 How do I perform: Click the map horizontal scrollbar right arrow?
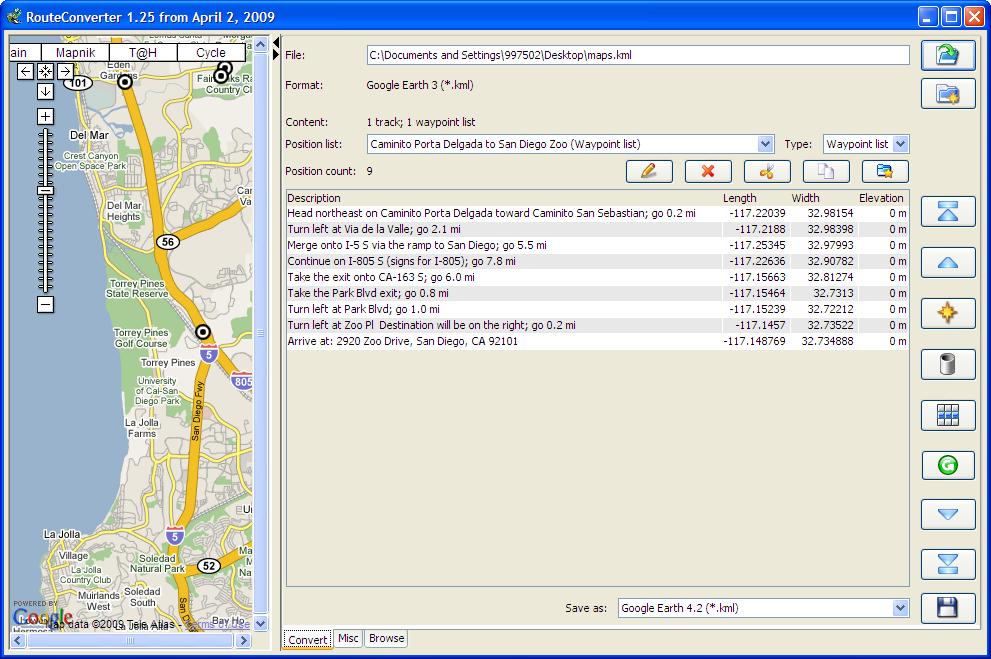(x=243, y=640)
